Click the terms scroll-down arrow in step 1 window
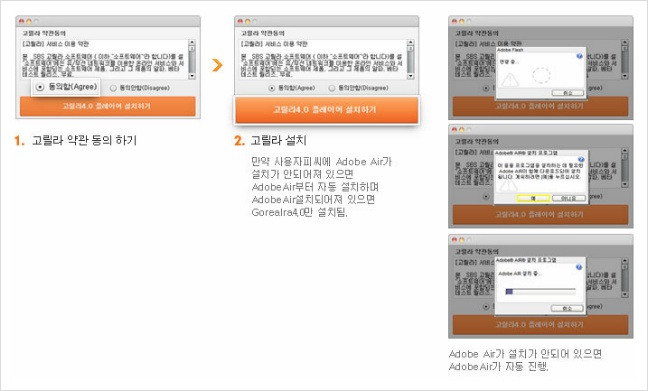This screenshot has width=648, height=391. coord(192,76)
